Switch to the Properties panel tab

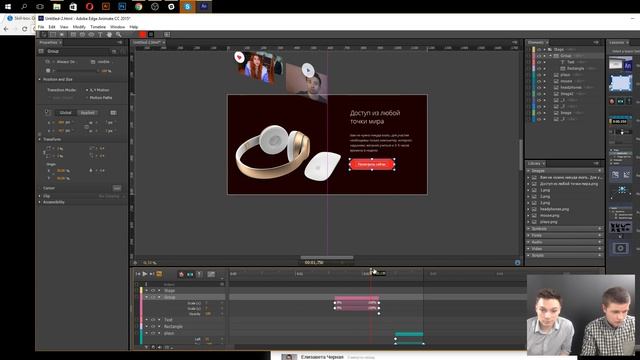point(48,42)
